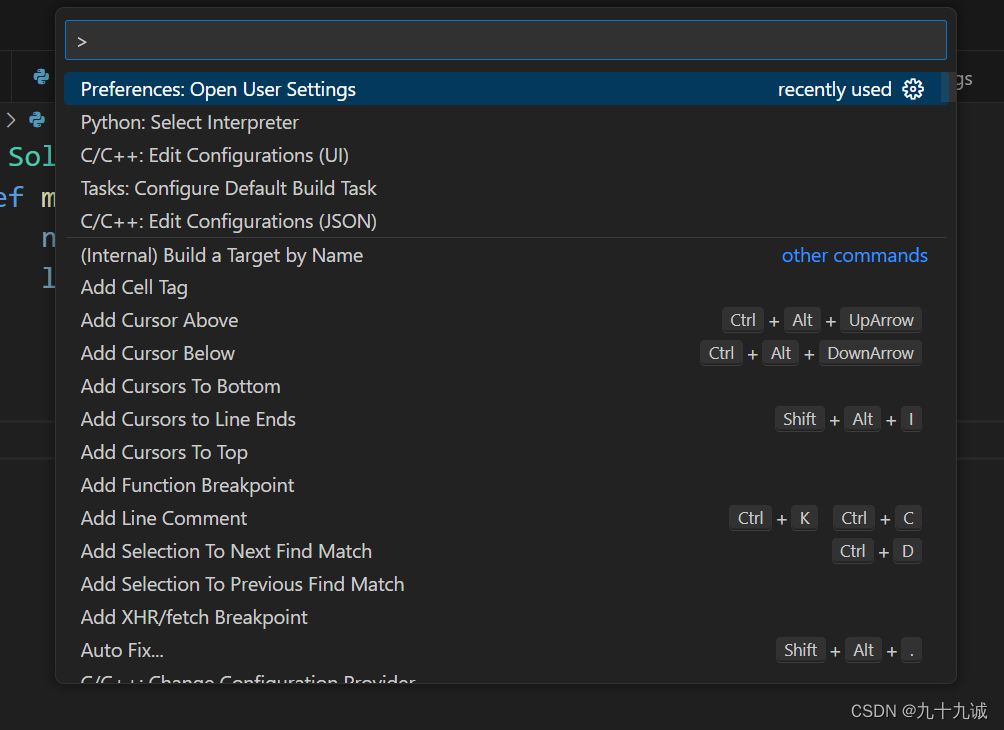Choose Add Cursor Below command

pyautogui.click(x=505, y=353)
